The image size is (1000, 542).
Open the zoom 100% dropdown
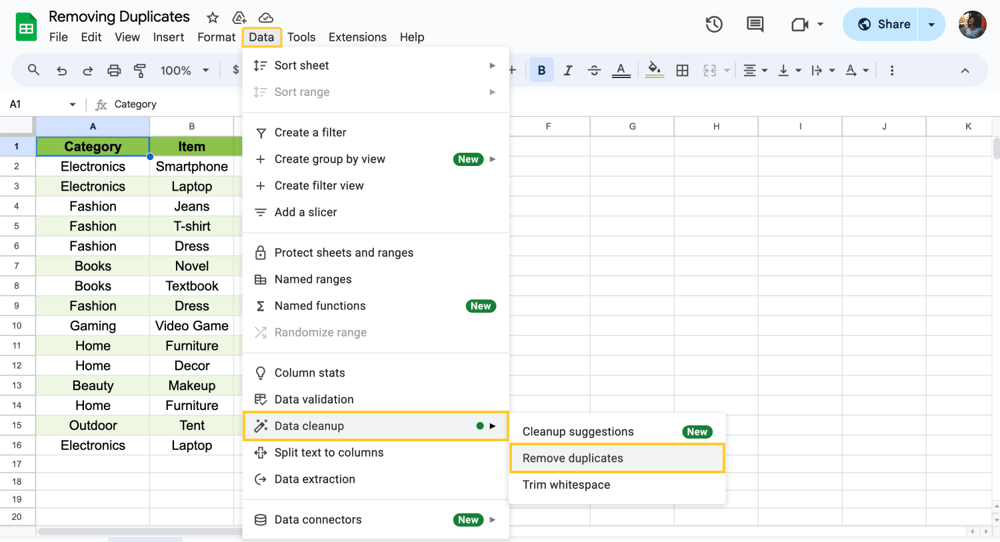(x=184, y=71)
